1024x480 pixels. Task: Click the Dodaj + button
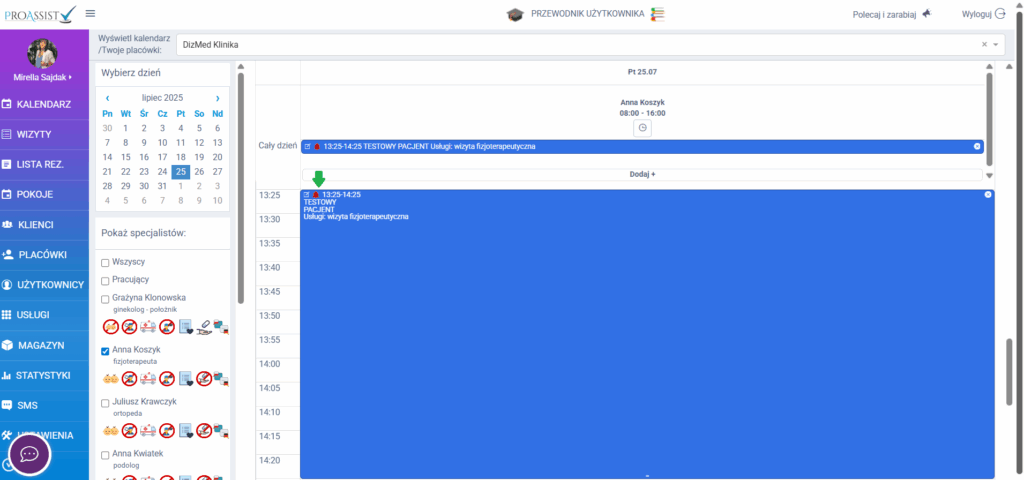pos(643,174)
